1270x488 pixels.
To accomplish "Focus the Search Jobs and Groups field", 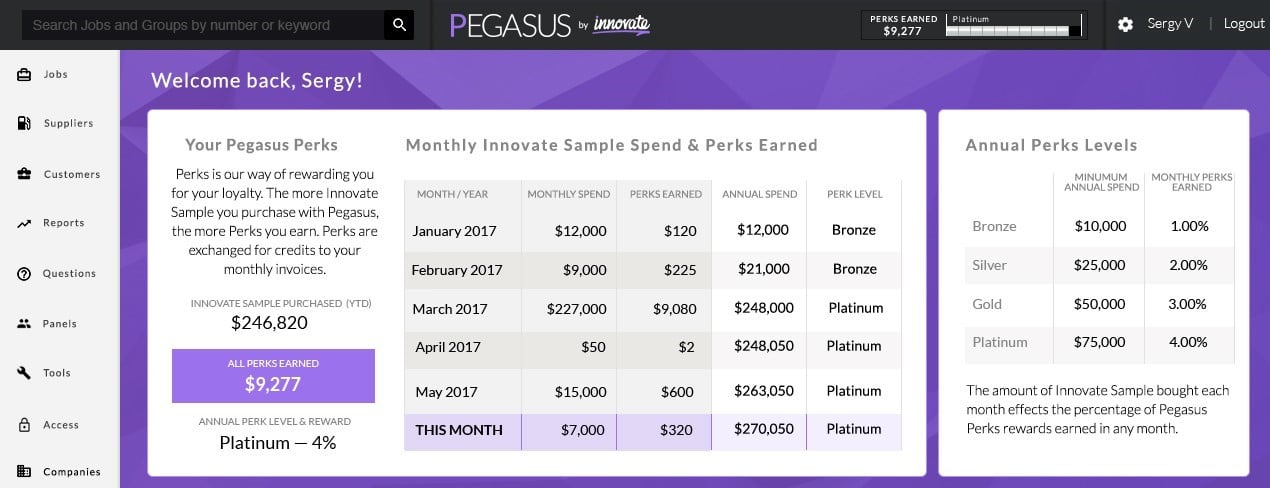I will tap(203, 25).
